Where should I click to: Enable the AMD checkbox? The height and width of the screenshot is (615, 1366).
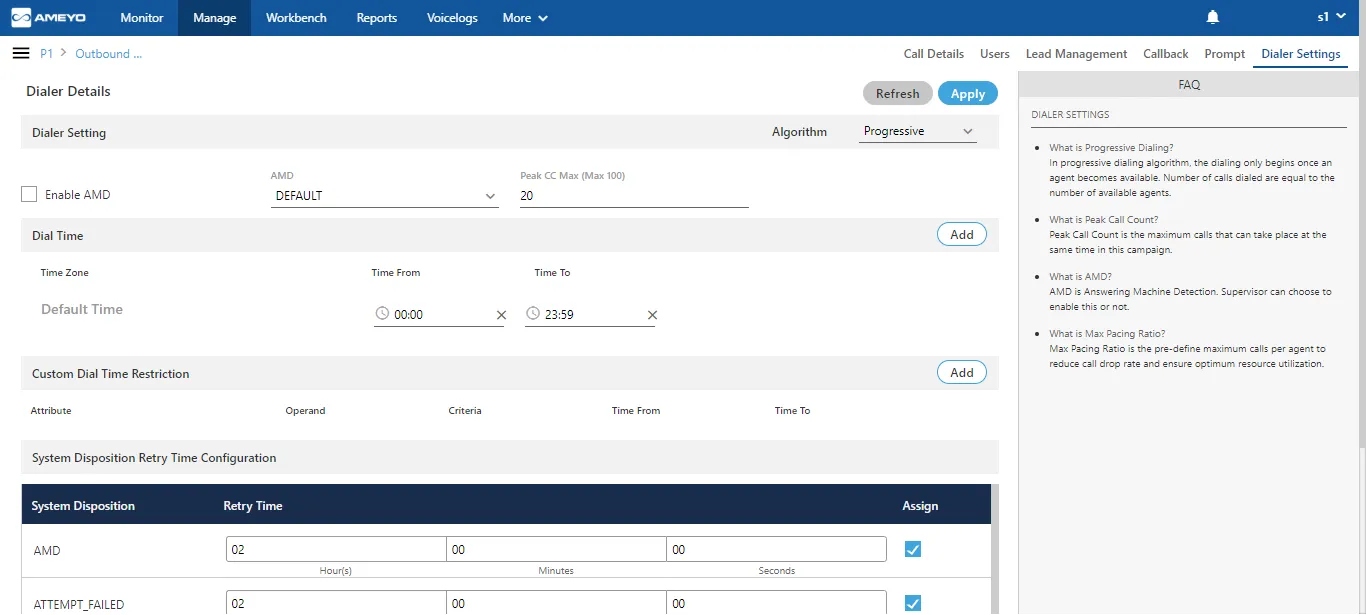point(29,194)
